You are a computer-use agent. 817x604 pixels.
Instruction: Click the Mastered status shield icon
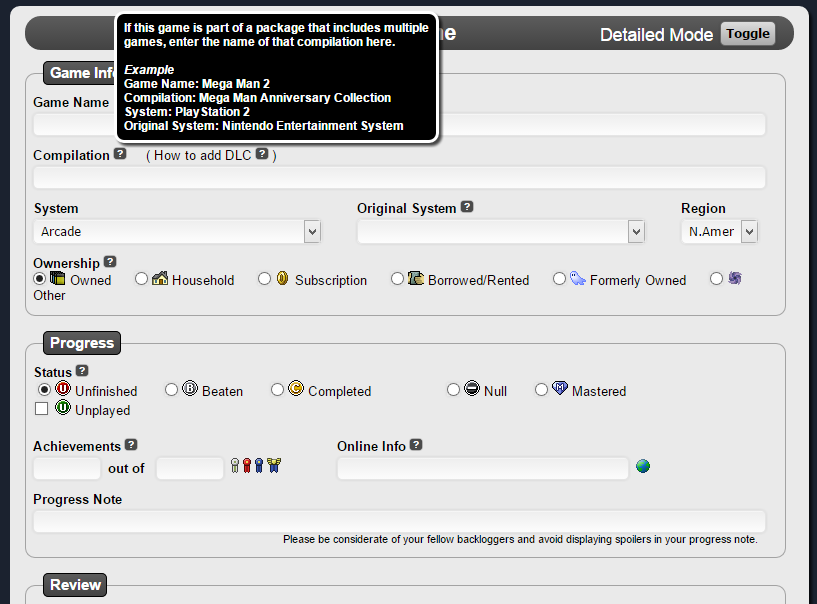(560, 388)
